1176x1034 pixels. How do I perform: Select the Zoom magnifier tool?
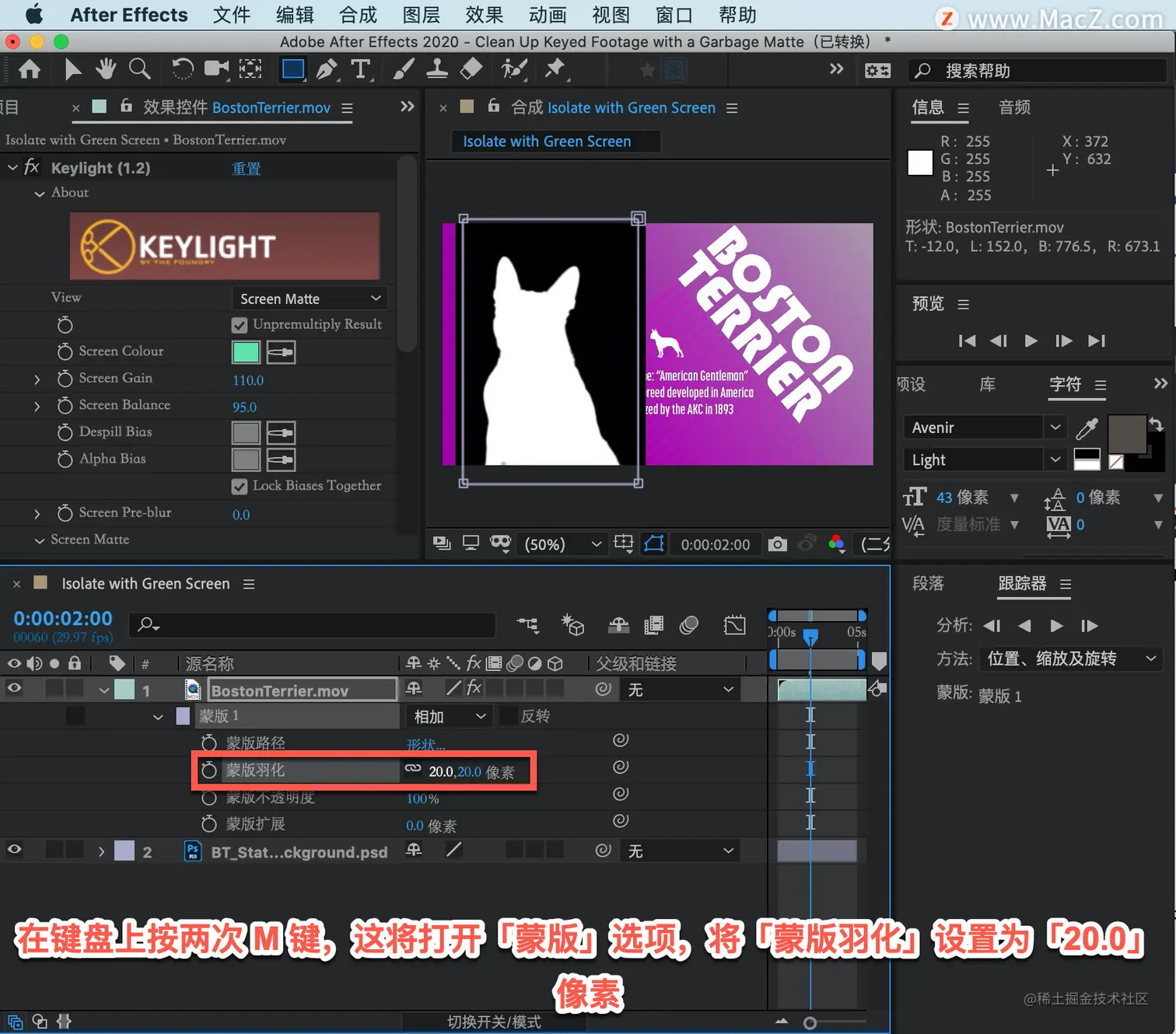click(x=140, y=70)
